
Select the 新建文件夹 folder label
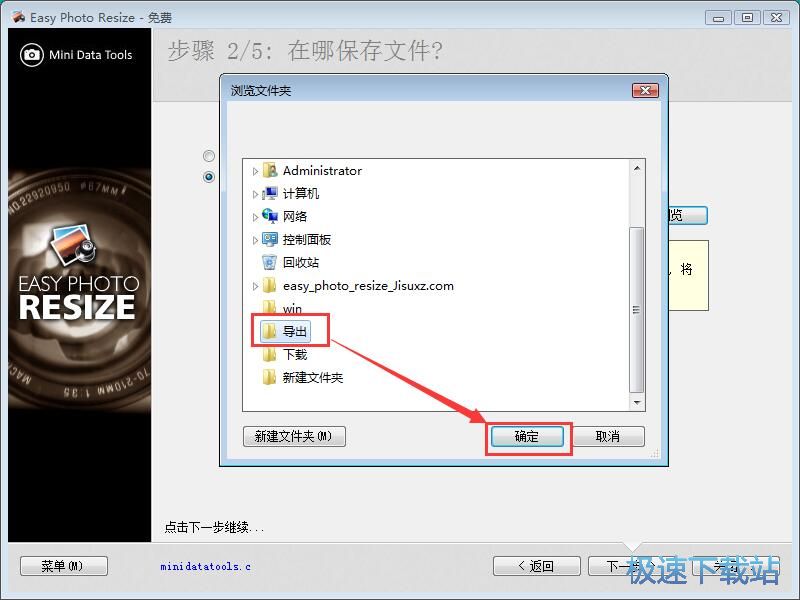point(313,378)
